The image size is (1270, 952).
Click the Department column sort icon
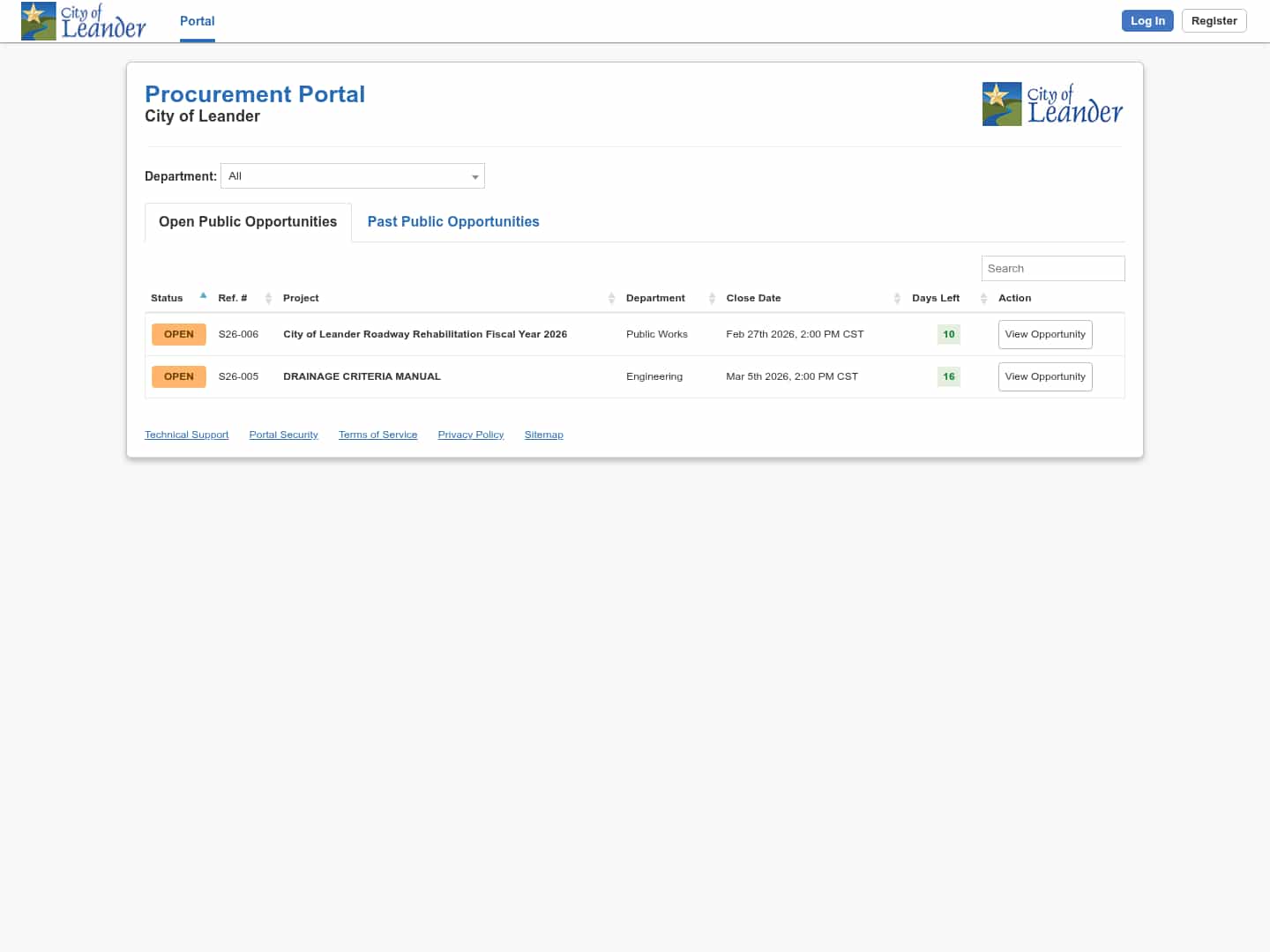[x=713, y=298]
